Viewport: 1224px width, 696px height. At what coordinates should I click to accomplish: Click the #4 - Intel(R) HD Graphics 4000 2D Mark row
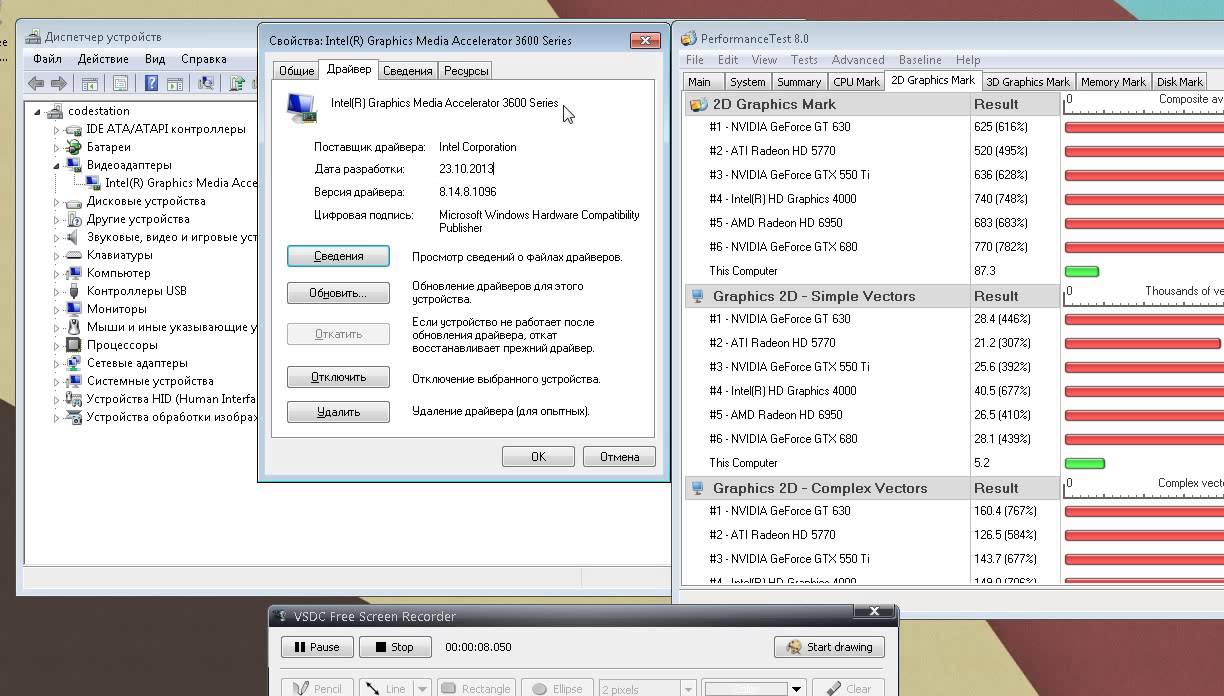tap(954, 199)
